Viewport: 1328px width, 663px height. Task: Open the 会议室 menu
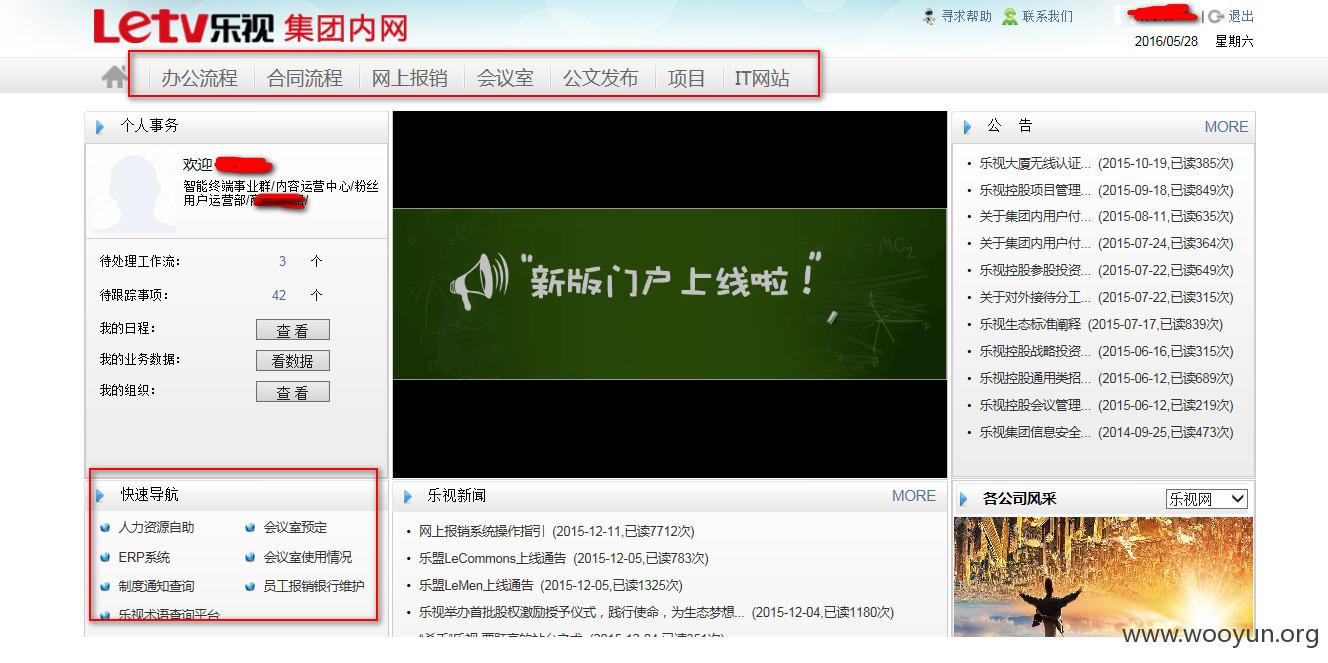505,78
